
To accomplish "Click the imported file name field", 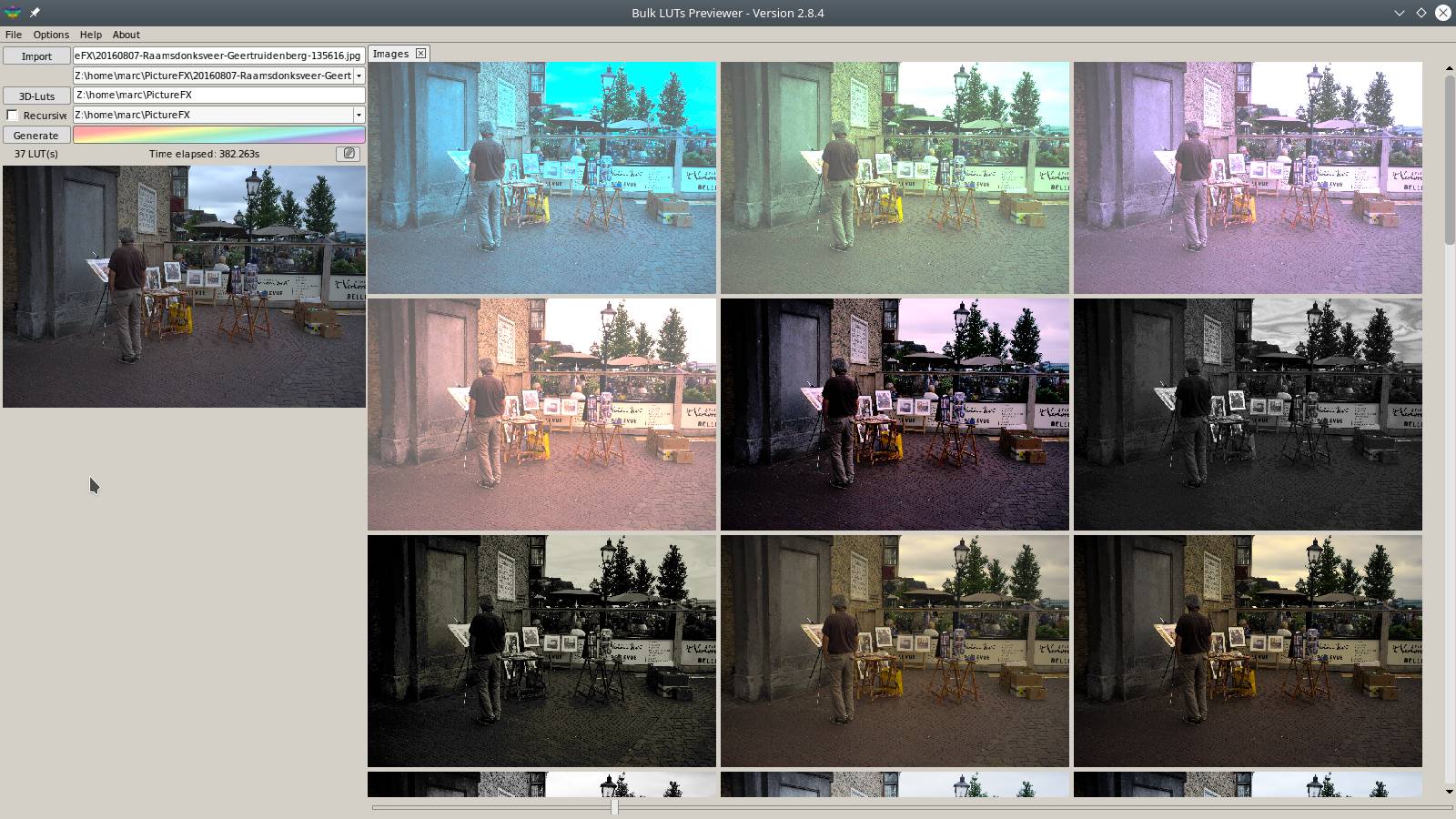I will pos(218,56).
